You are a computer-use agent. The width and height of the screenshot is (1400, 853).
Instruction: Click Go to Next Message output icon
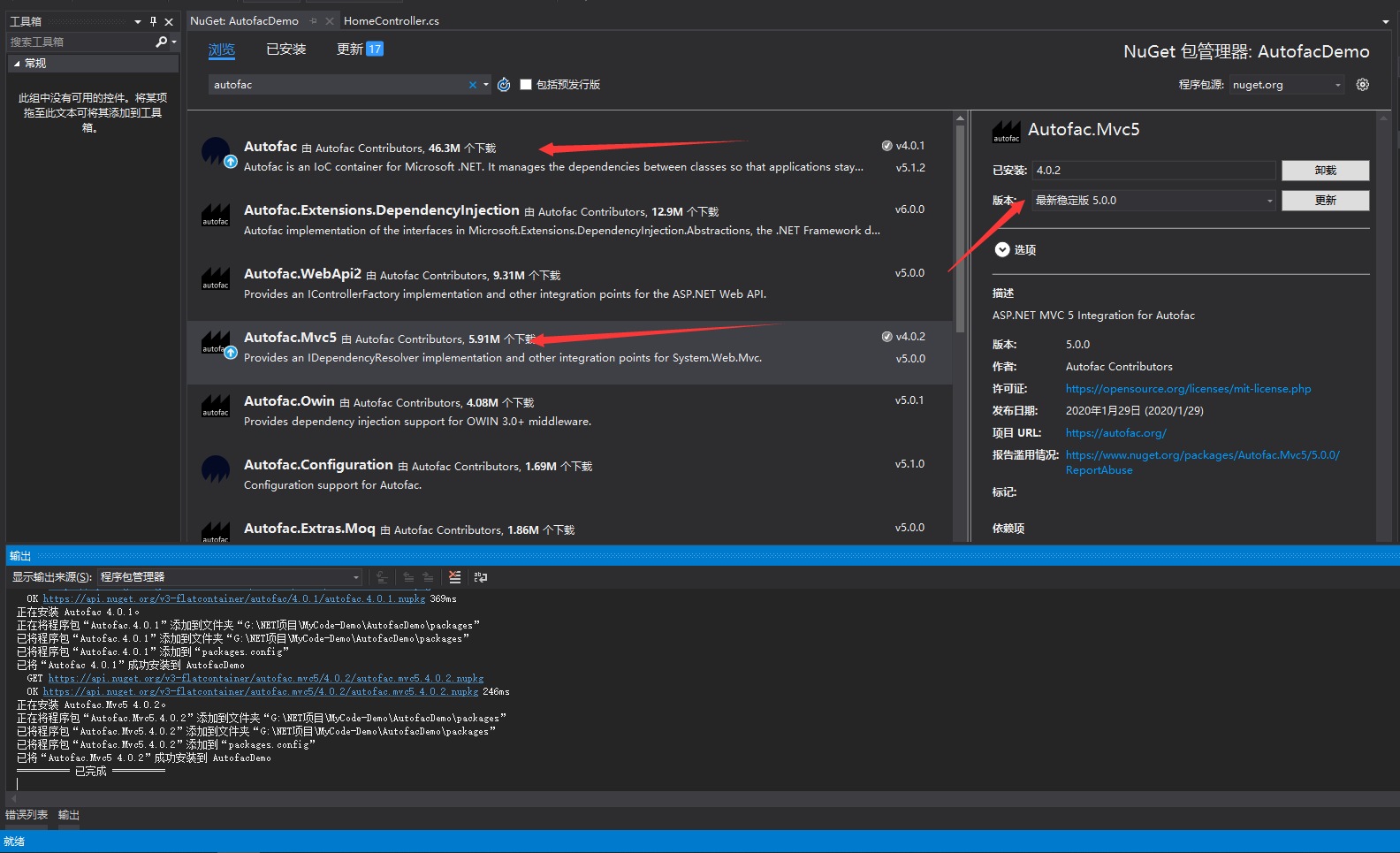[x=429, y=577]
